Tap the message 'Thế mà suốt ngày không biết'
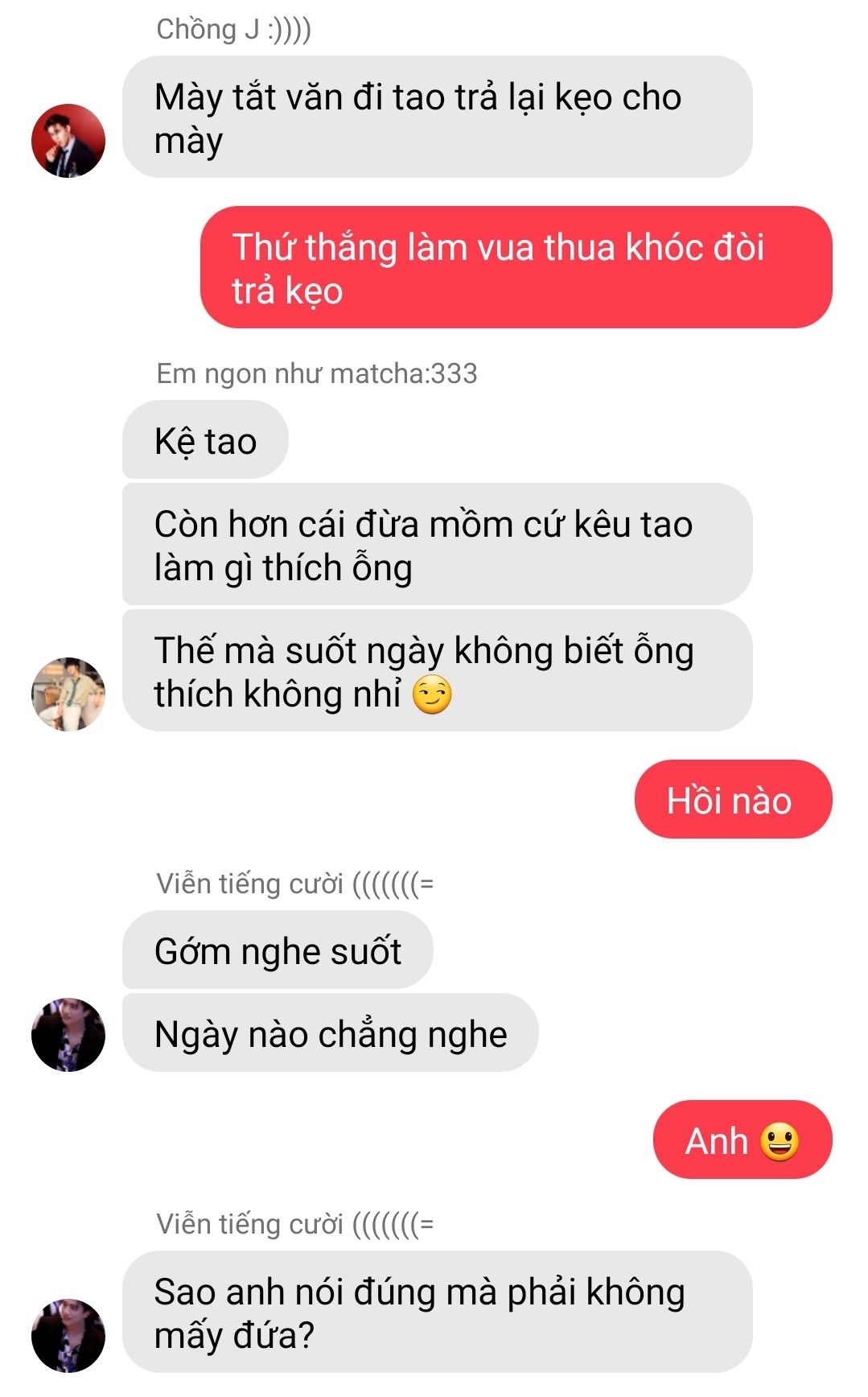Viewport: 868px width, 1397px height. [437, 670]
